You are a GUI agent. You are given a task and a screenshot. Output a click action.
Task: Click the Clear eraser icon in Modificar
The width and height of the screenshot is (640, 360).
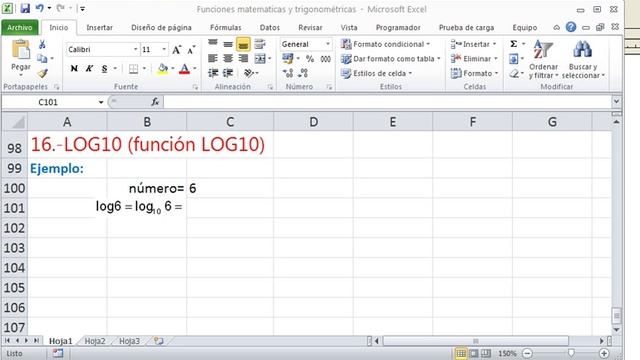point(514,73)
